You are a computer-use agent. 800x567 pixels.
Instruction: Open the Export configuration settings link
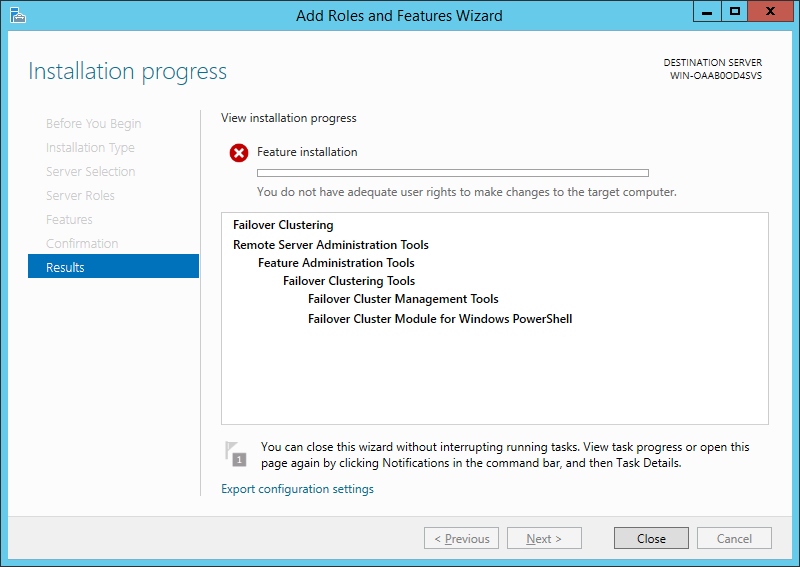click(x=297, y=489)
